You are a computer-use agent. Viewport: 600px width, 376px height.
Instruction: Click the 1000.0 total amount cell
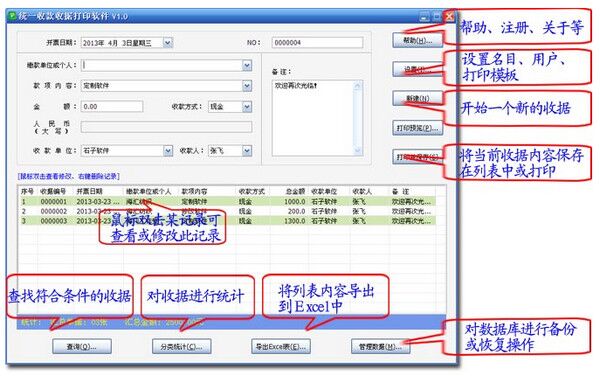(x=294, y=201)
